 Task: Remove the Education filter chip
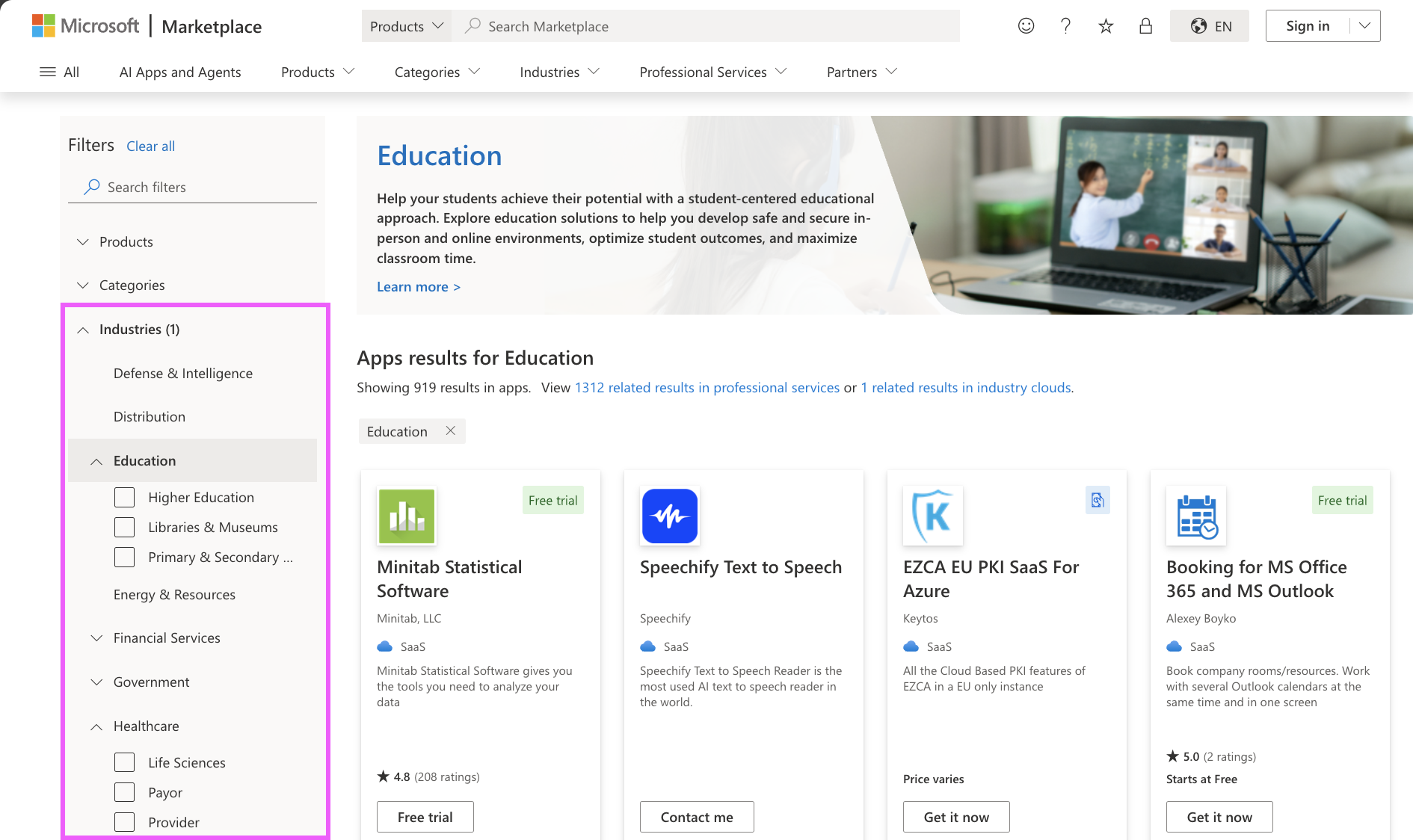tap(451, 430)
